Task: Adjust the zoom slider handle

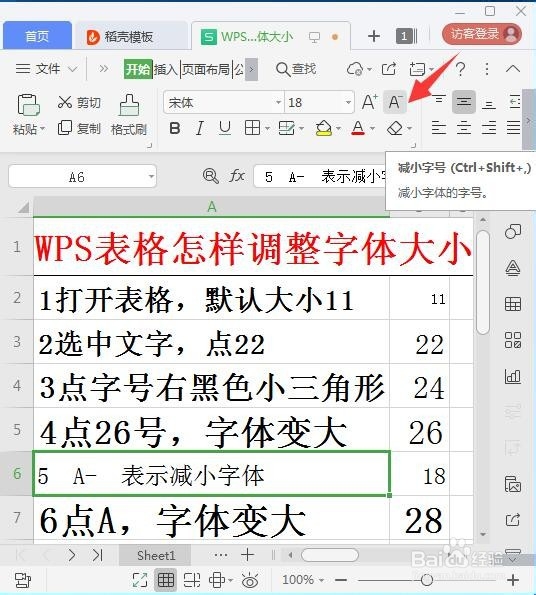Action: coord(427,579)
